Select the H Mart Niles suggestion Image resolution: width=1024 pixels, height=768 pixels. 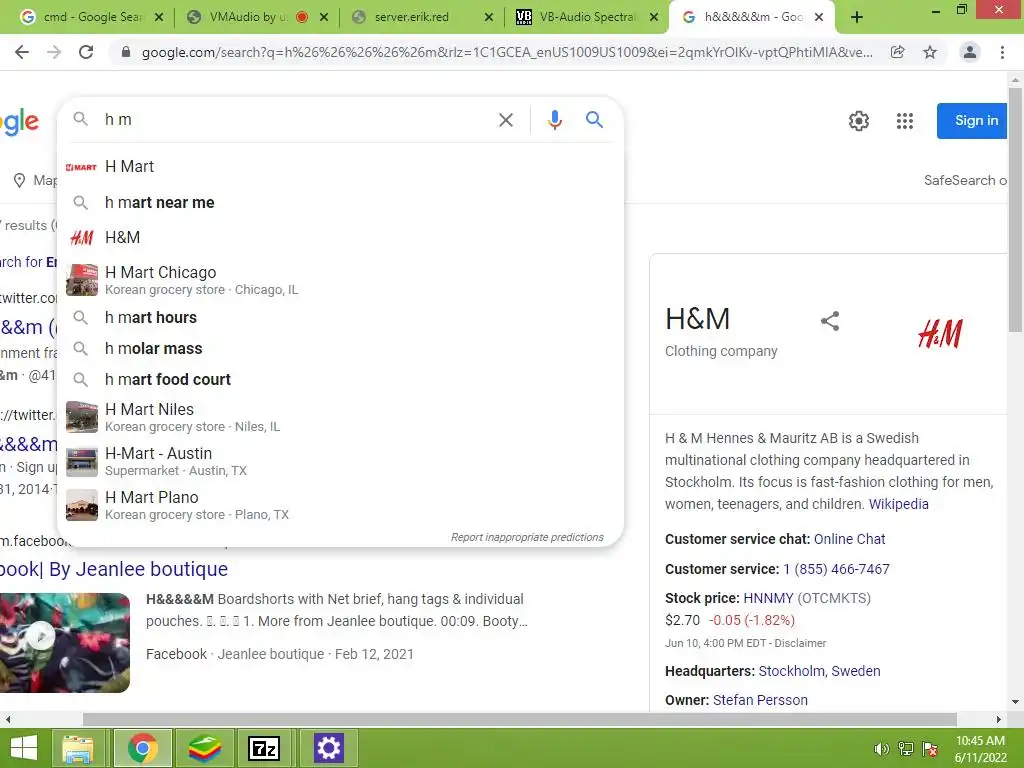pyautogui.click(x=340, y=417)
